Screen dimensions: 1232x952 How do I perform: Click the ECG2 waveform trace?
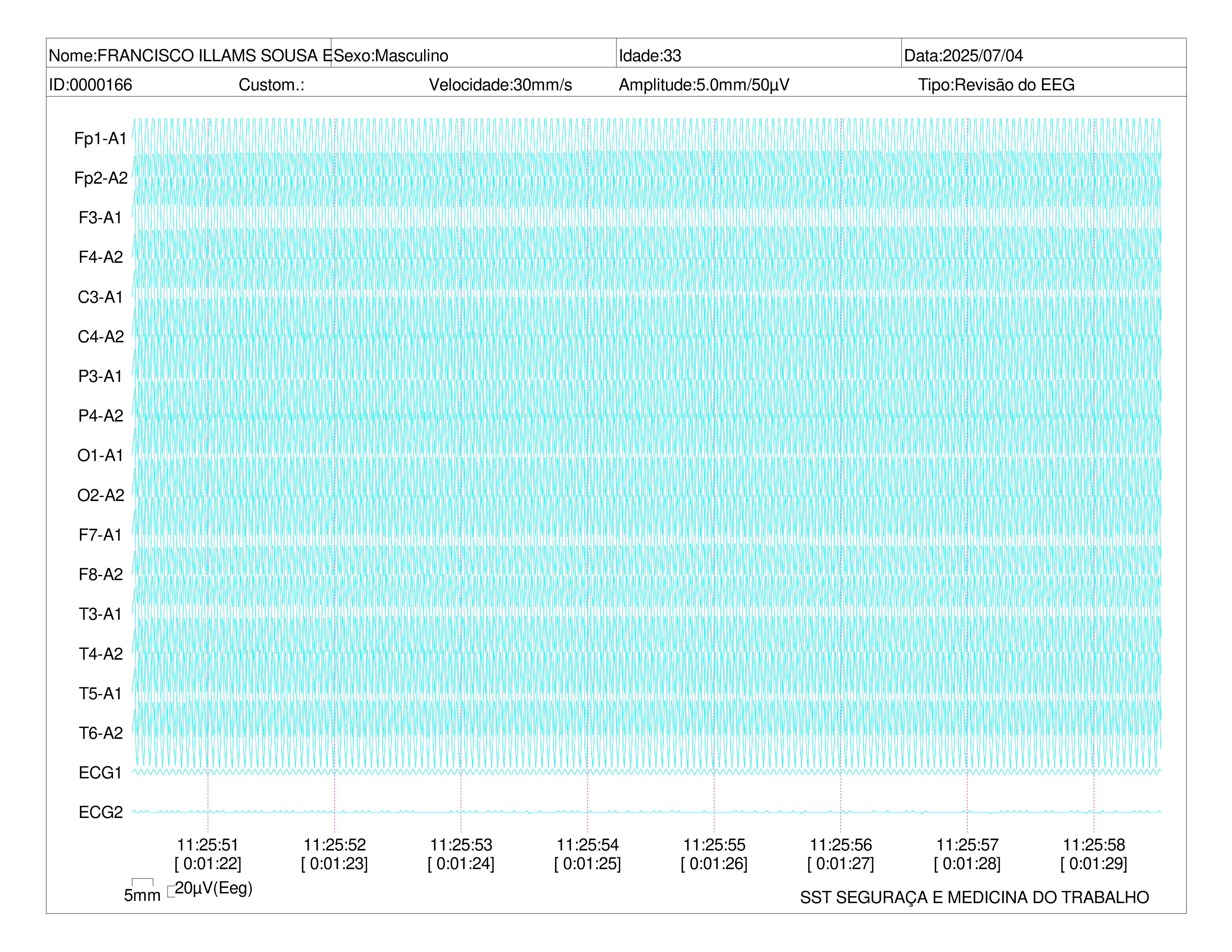(x=646, y=812)
